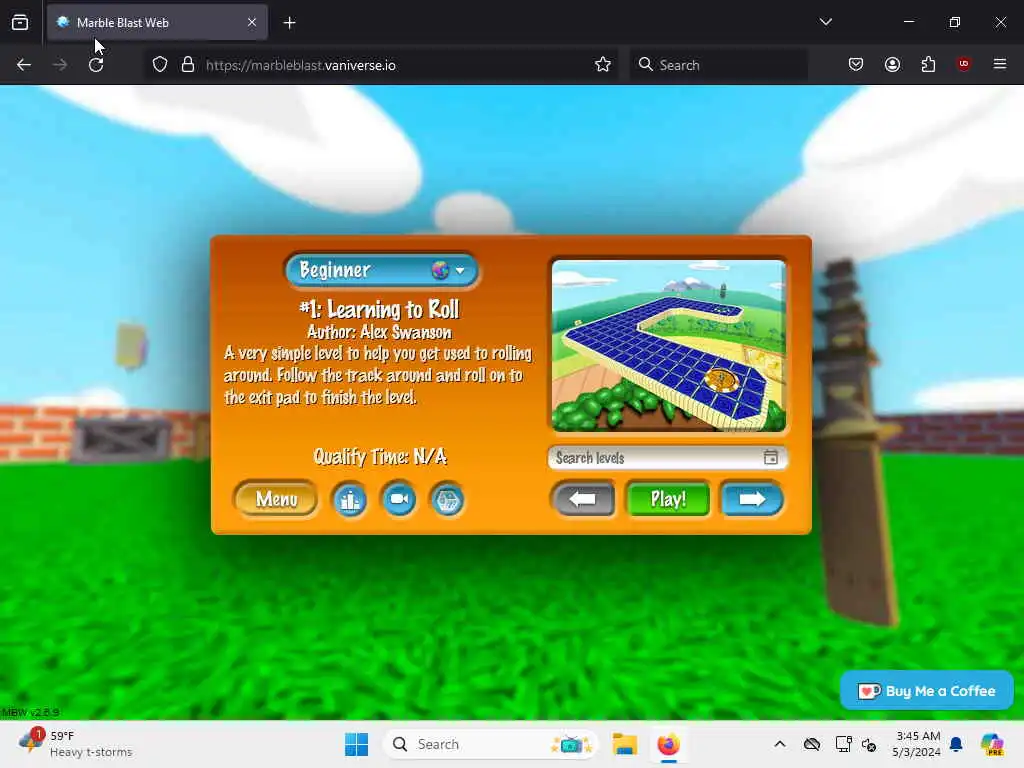The width and height of the screenshot is (1024, 768).
Task: Open the weather widget showing 59°F
Action: [75, 744]
